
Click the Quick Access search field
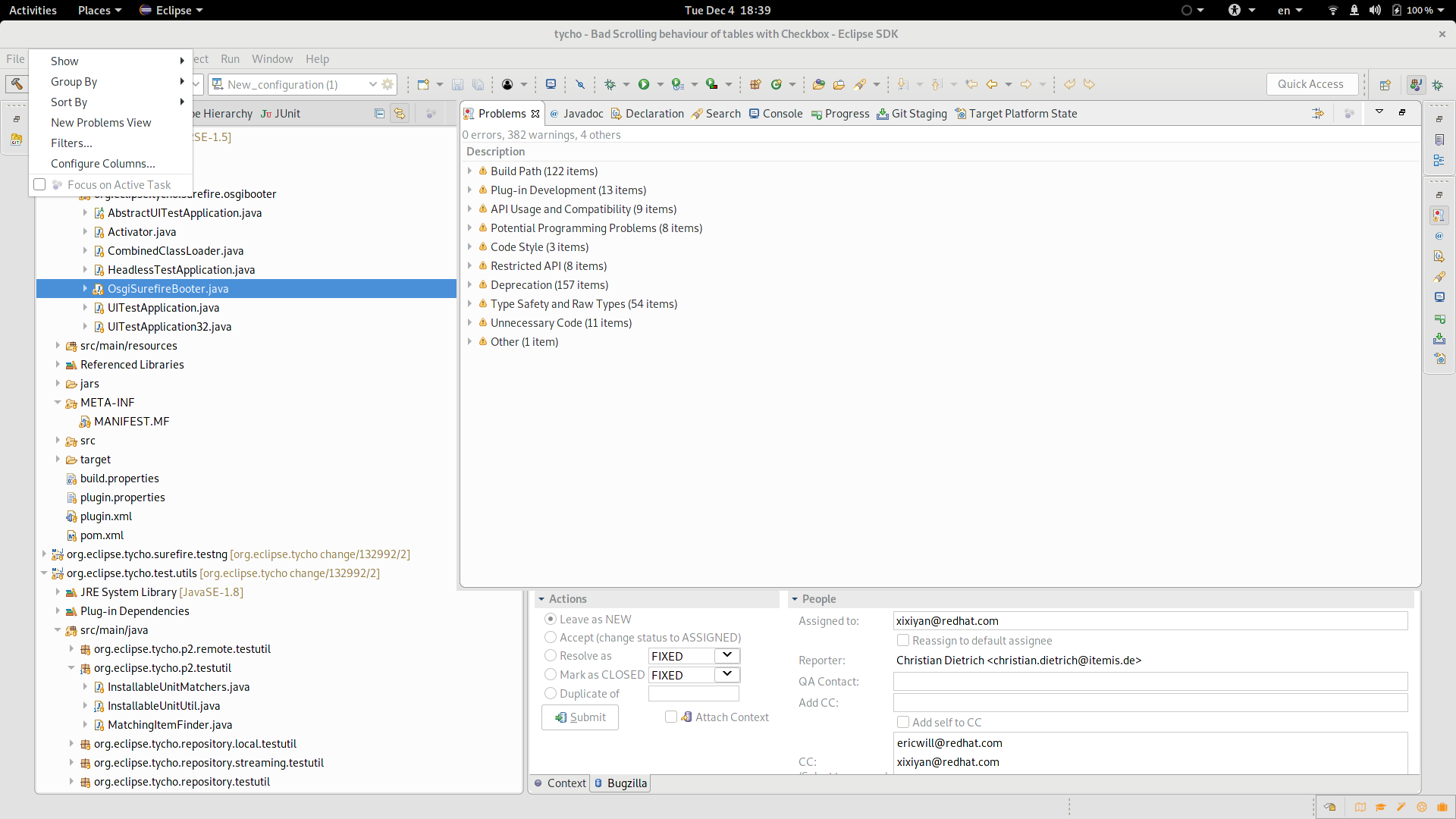tap(1311, 84)
